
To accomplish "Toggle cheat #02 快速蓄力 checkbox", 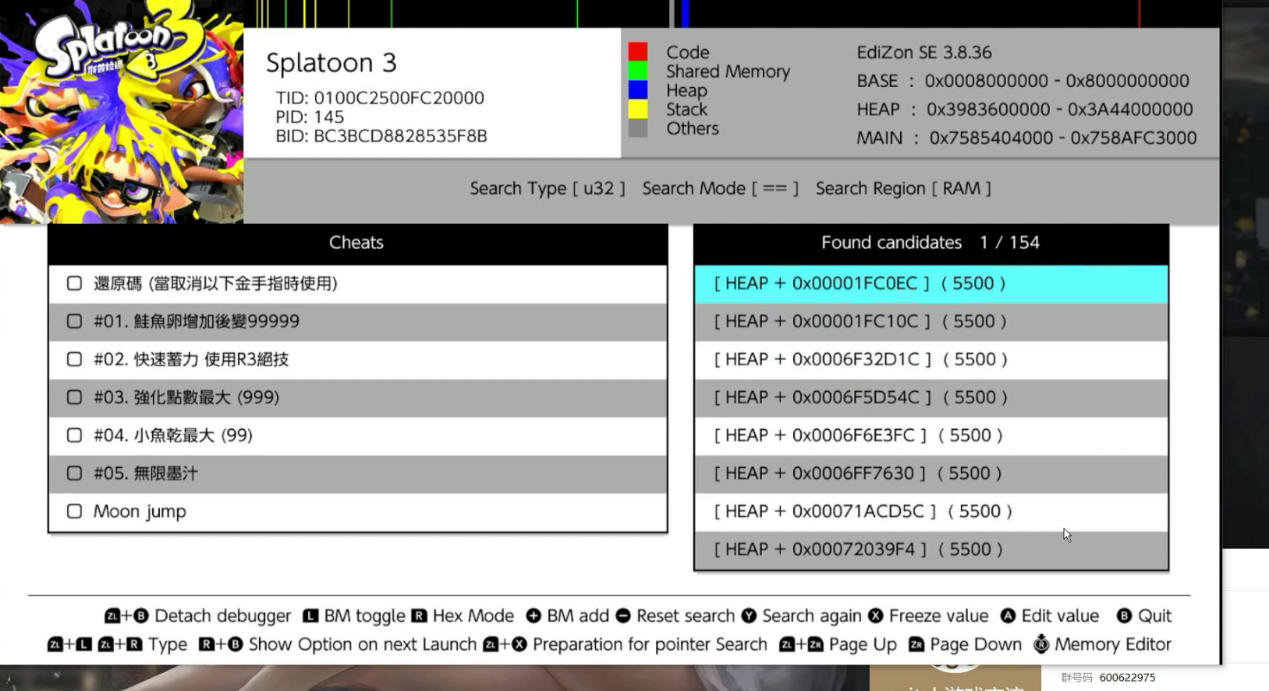I will click(x=74, y=360).
